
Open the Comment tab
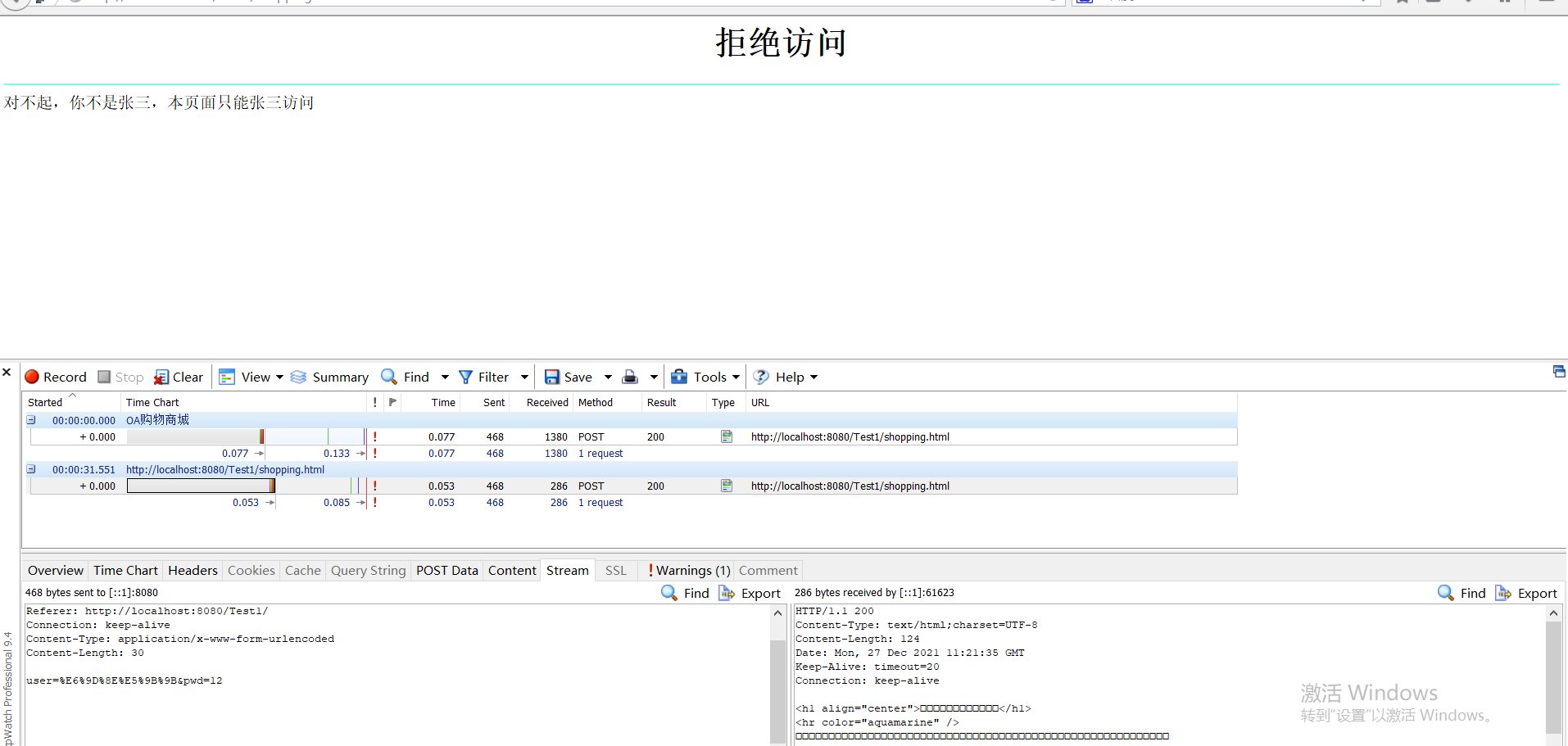pos(768,570)
